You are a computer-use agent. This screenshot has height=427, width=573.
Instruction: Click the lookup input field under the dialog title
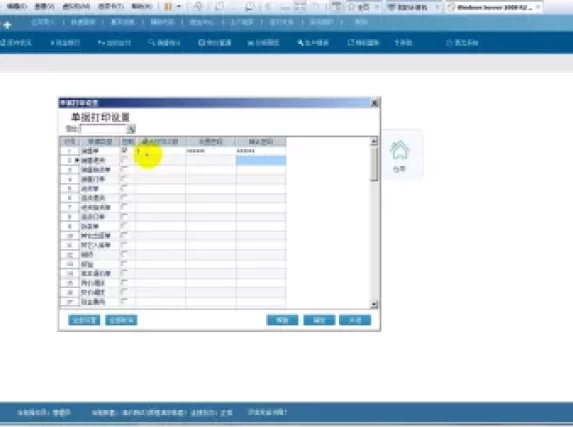coord(103,129)
